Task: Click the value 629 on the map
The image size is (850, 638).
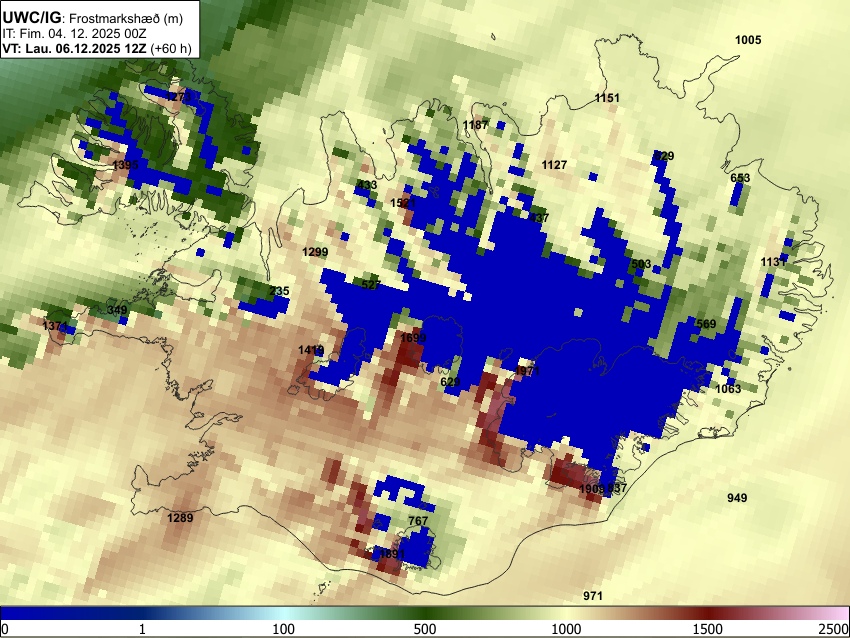Action: [450, 382]
